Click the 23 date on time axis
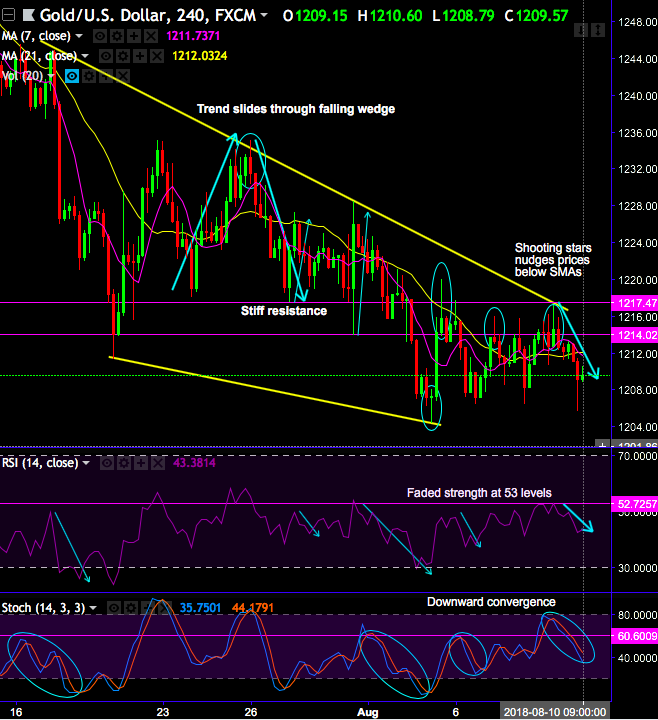 tap(163, 712)
